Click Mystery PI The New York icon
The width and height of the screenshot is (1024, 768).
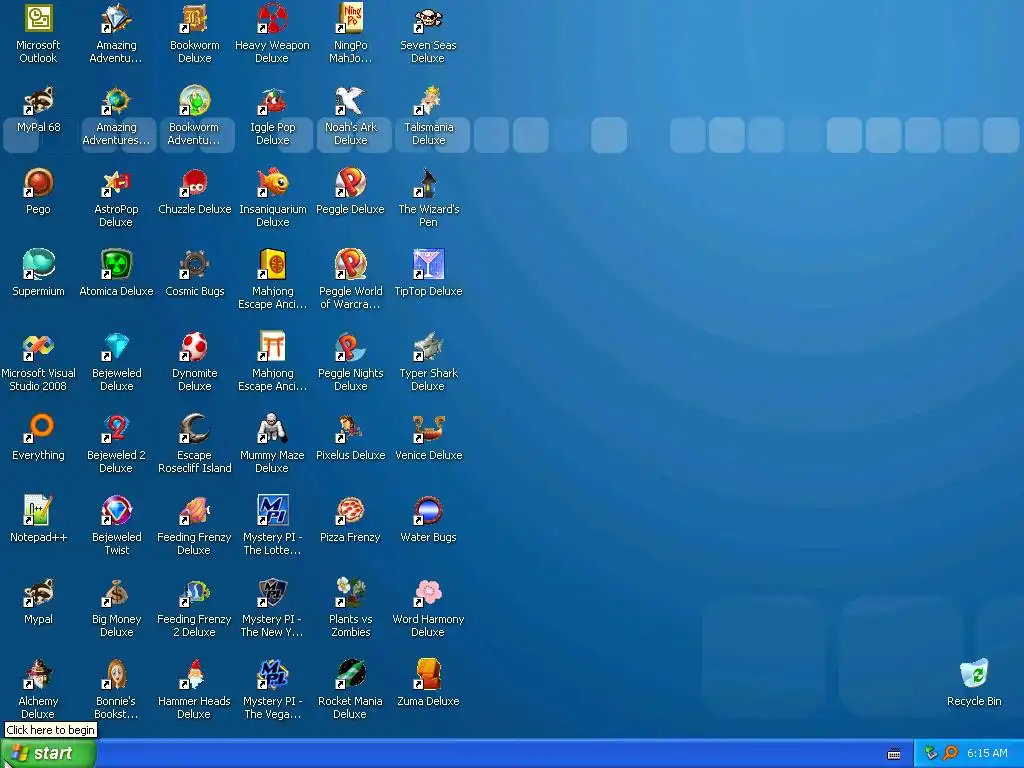(272, 592)
